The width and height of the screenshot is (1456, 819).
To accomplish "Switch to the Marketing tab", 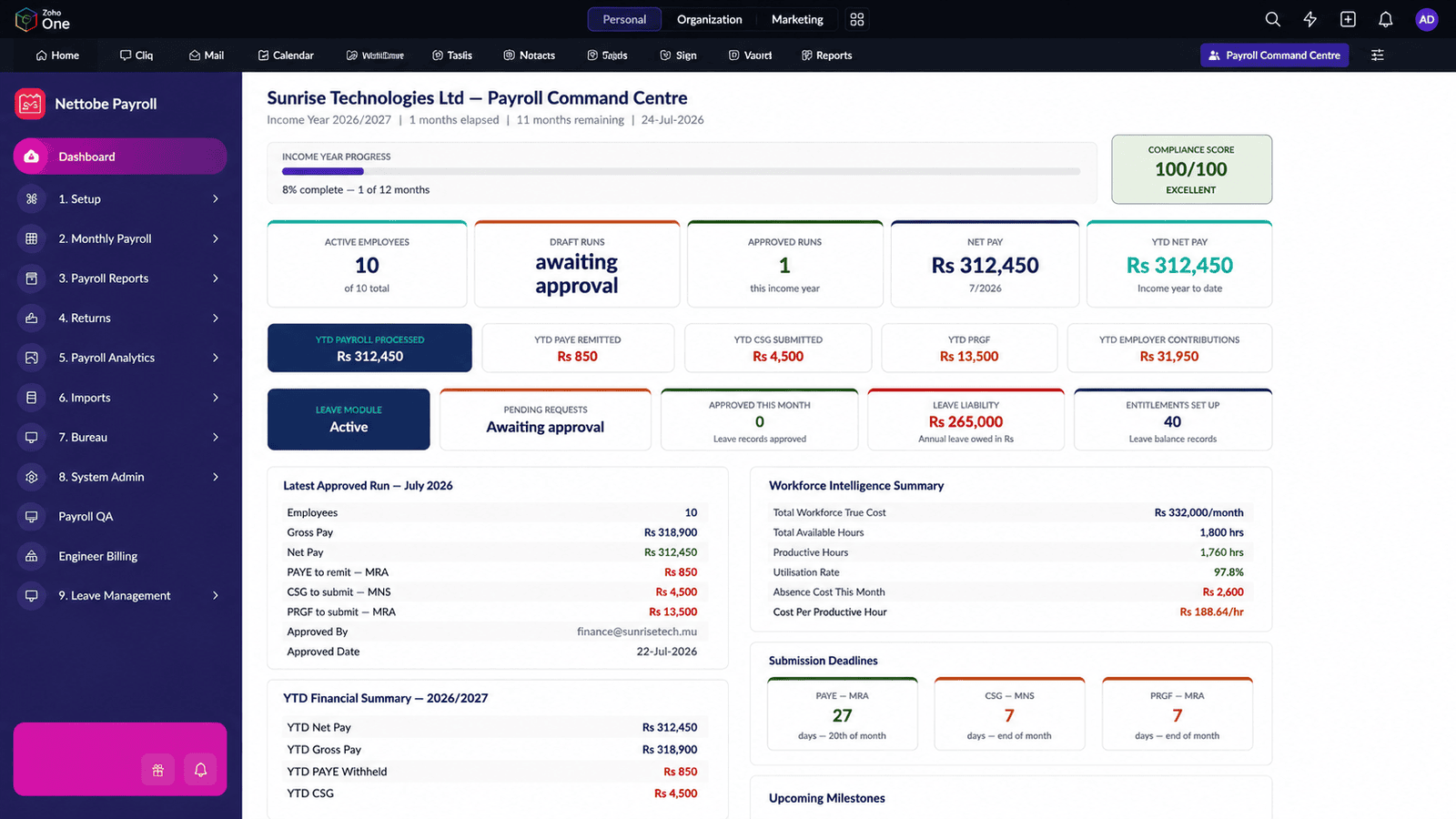I will (x=797, y=19).
